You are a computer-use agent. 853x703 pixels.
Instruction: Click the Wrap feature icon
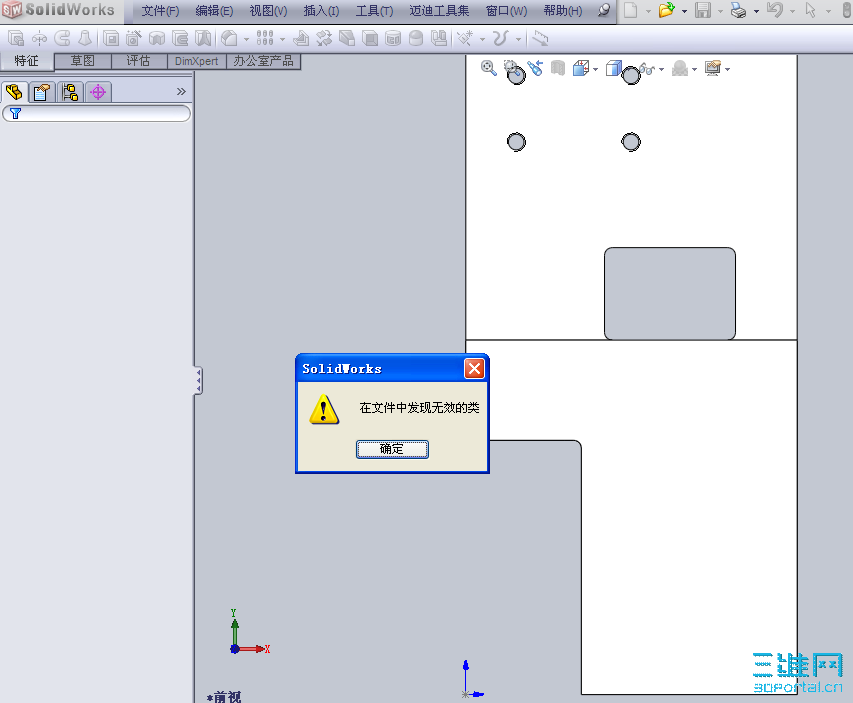point(393,38)
